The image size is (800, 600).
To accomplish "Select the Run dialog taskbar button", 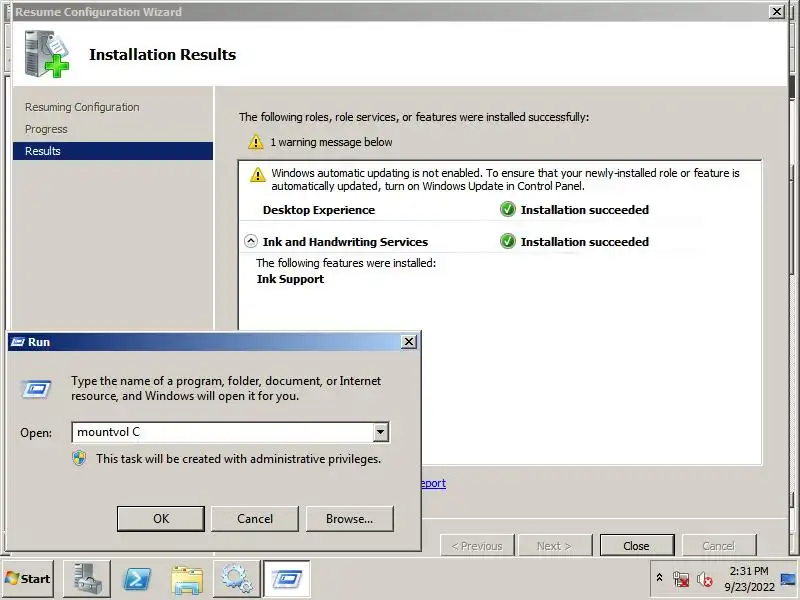I will click(286, 579).
